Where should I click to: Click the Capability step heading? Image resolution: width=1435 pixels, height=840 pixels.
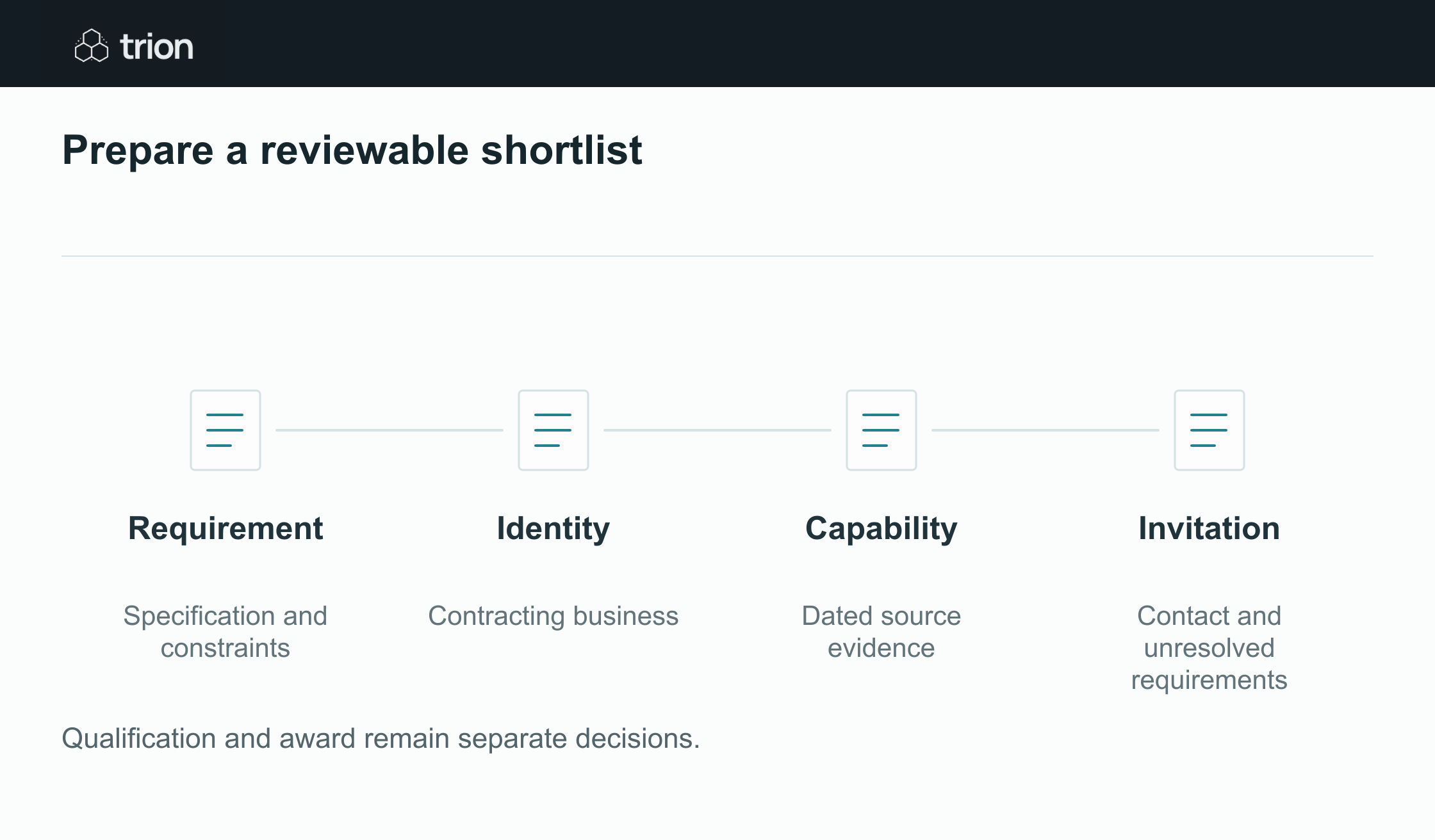tap(881, 530)
